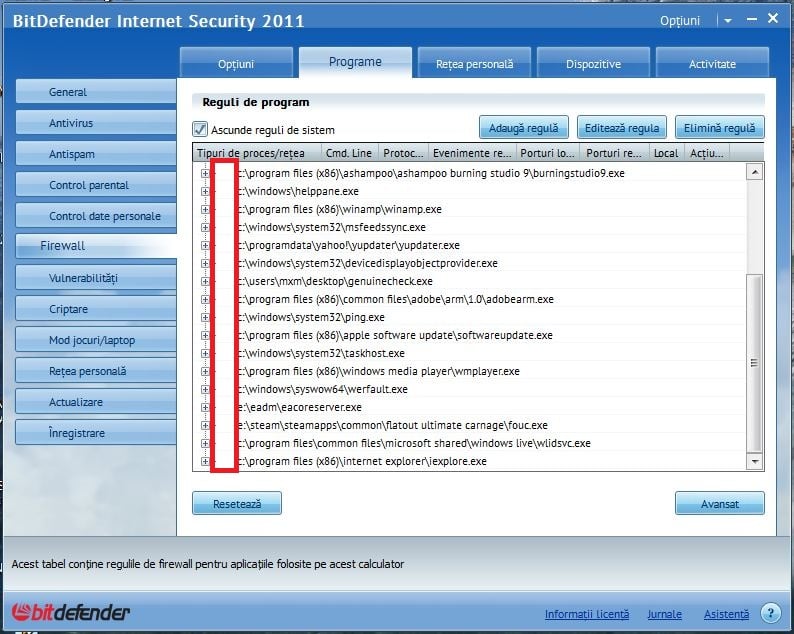The image size is (794, 634).
Task: Click the BitDefender logo
Action: pyautogui.click(x=70, y=612)
